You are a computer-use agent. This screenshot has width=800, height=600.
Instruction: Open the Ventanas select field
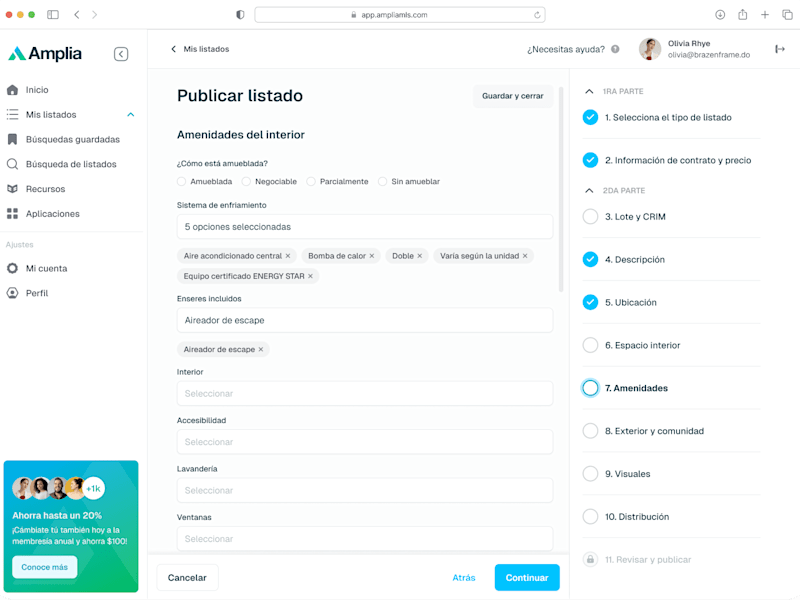(x=365, y=539)
